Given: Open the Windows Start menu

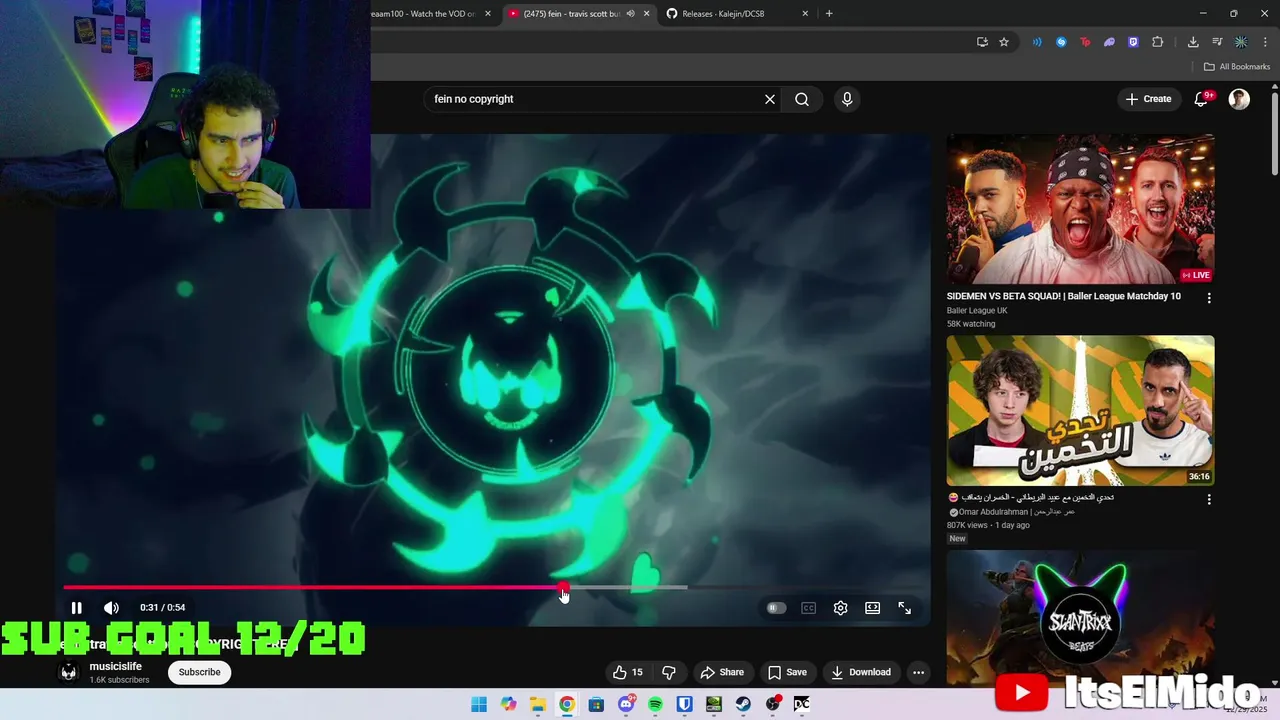Looking at the screenshot, I should click(x=479, y=704).
